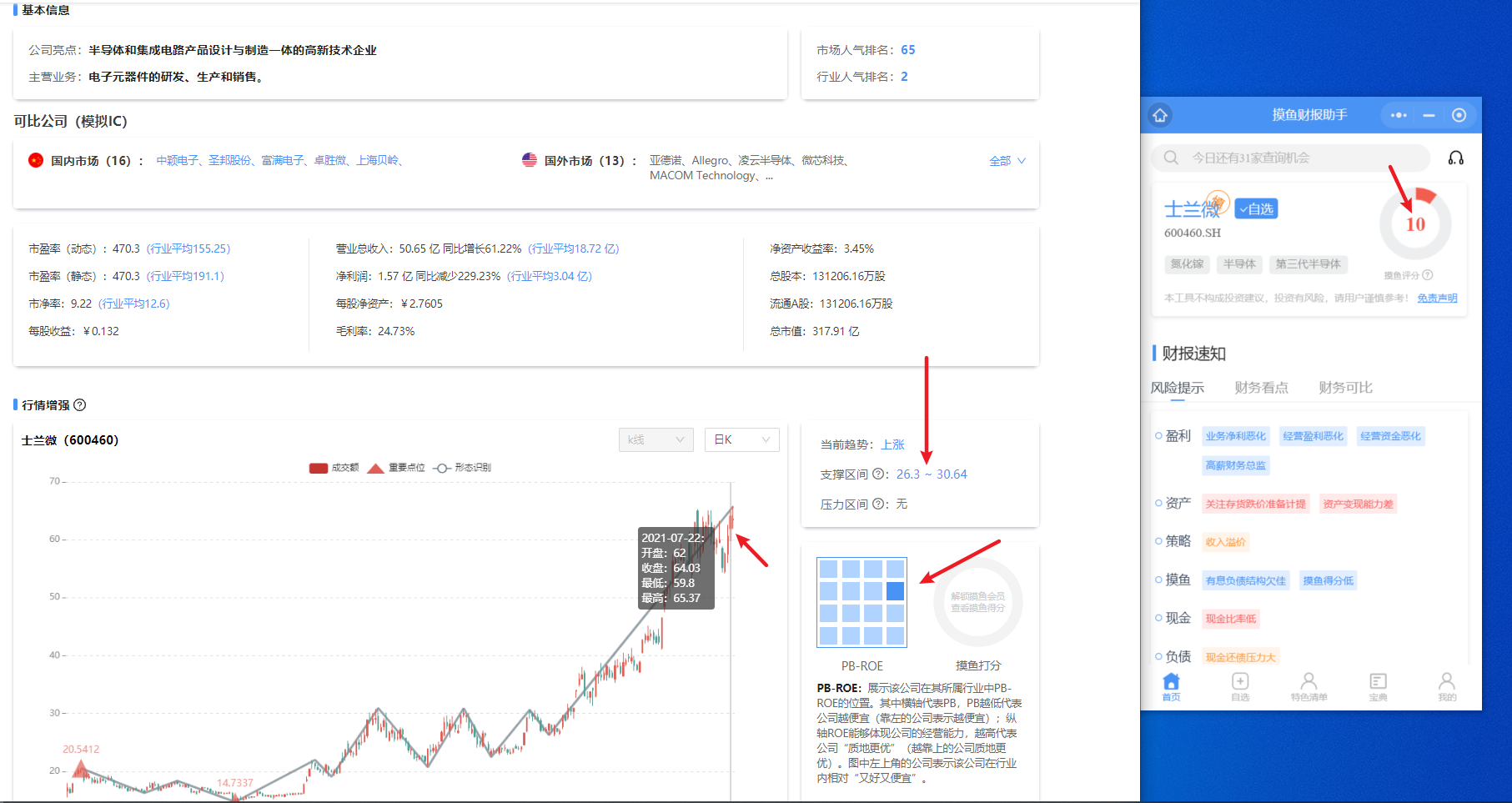Click the help icon next to 行情增强

point(80,405)
